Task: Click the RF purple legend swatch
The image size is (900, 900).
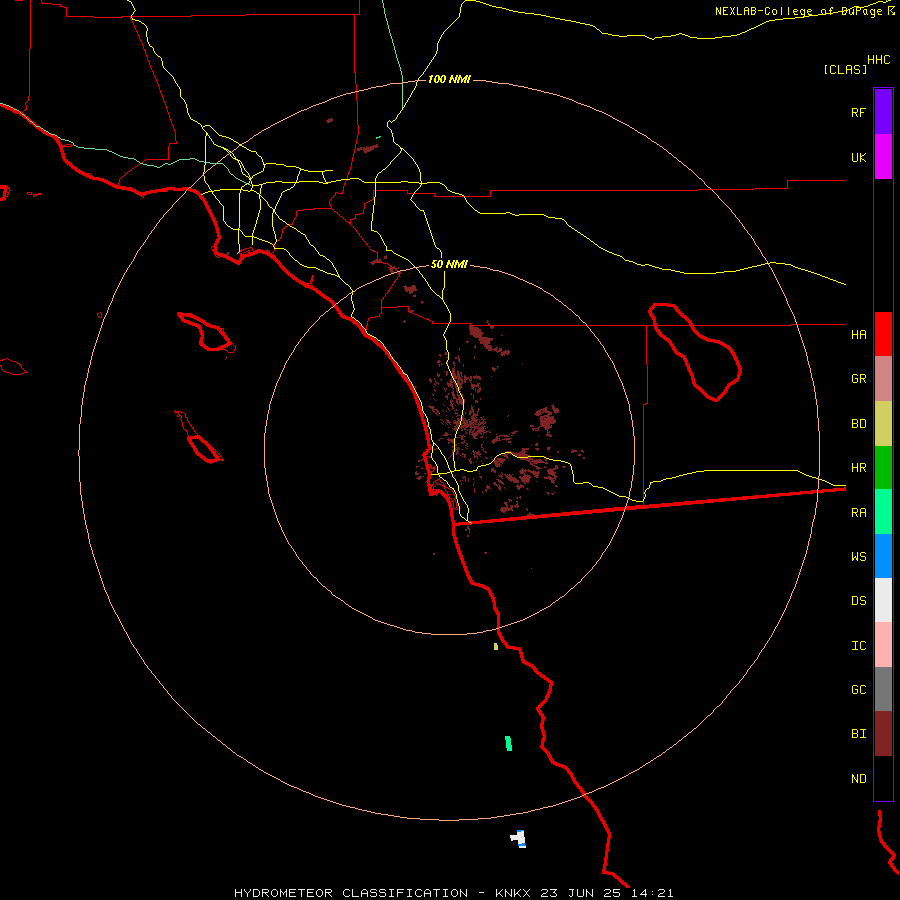Action: [x=883, y=112]
